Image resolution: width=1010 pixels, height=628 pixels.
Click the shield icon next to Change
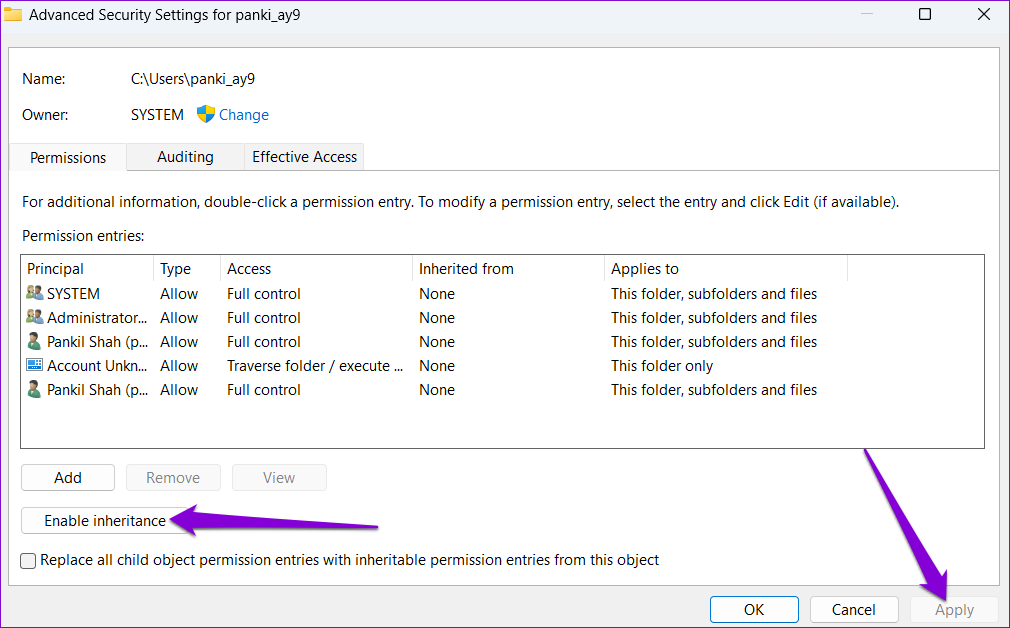[205, 114]
